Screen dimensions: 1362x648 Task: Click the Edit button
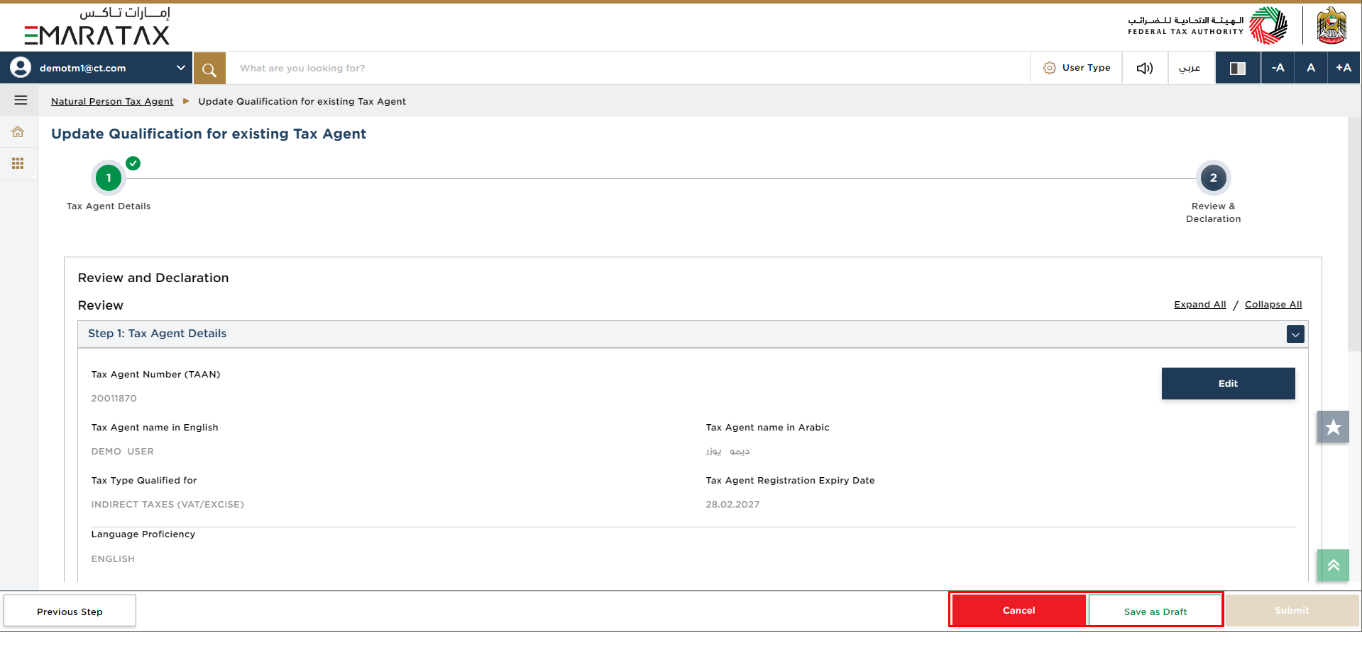coord(1228,383)
